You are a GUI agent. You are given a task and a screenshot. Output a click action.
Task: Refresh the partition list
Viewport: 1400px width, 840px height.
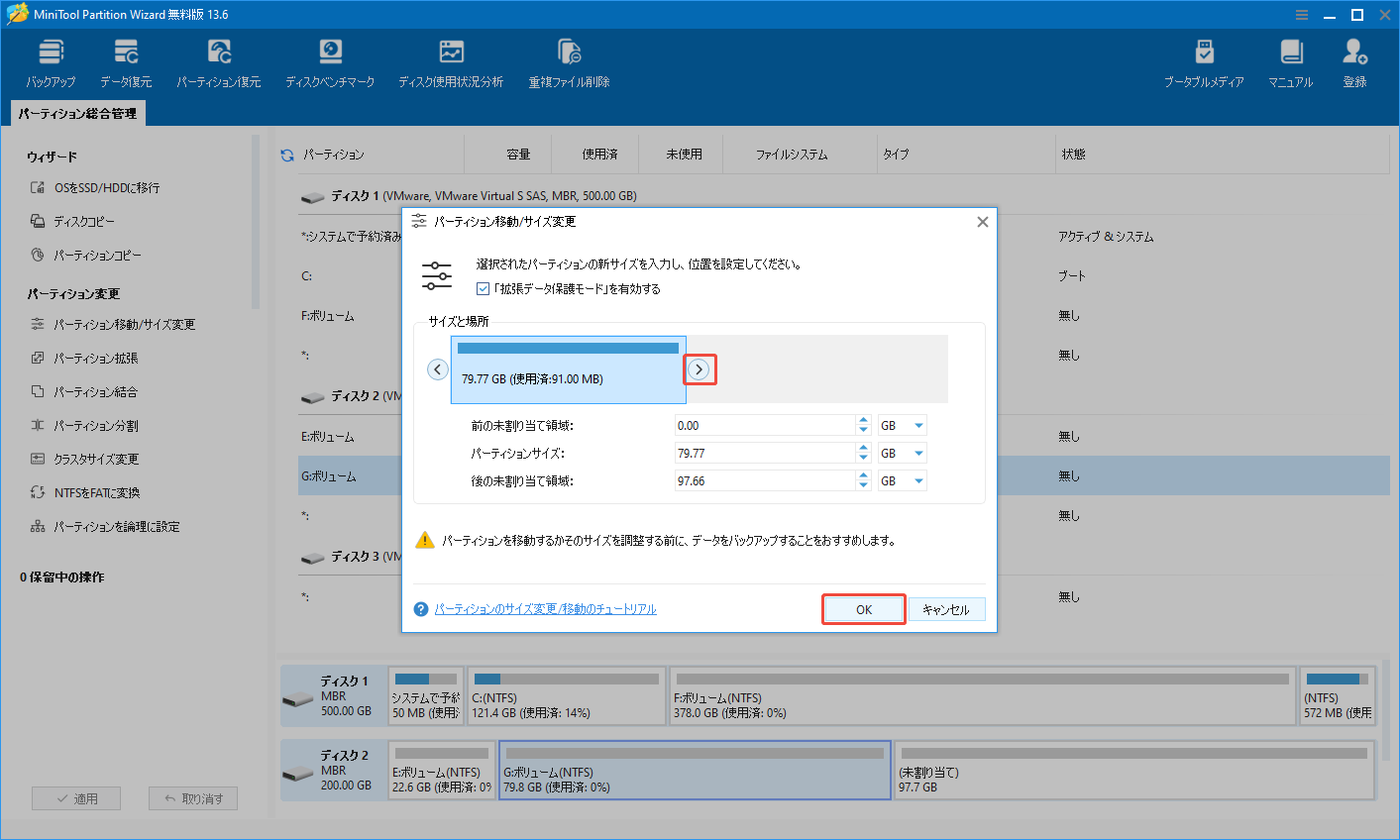coord(286,154)
